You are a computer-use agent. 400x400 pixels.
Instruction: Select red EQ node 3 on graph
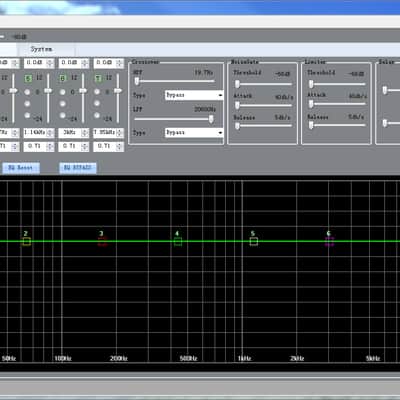click(x=102, y=241)
